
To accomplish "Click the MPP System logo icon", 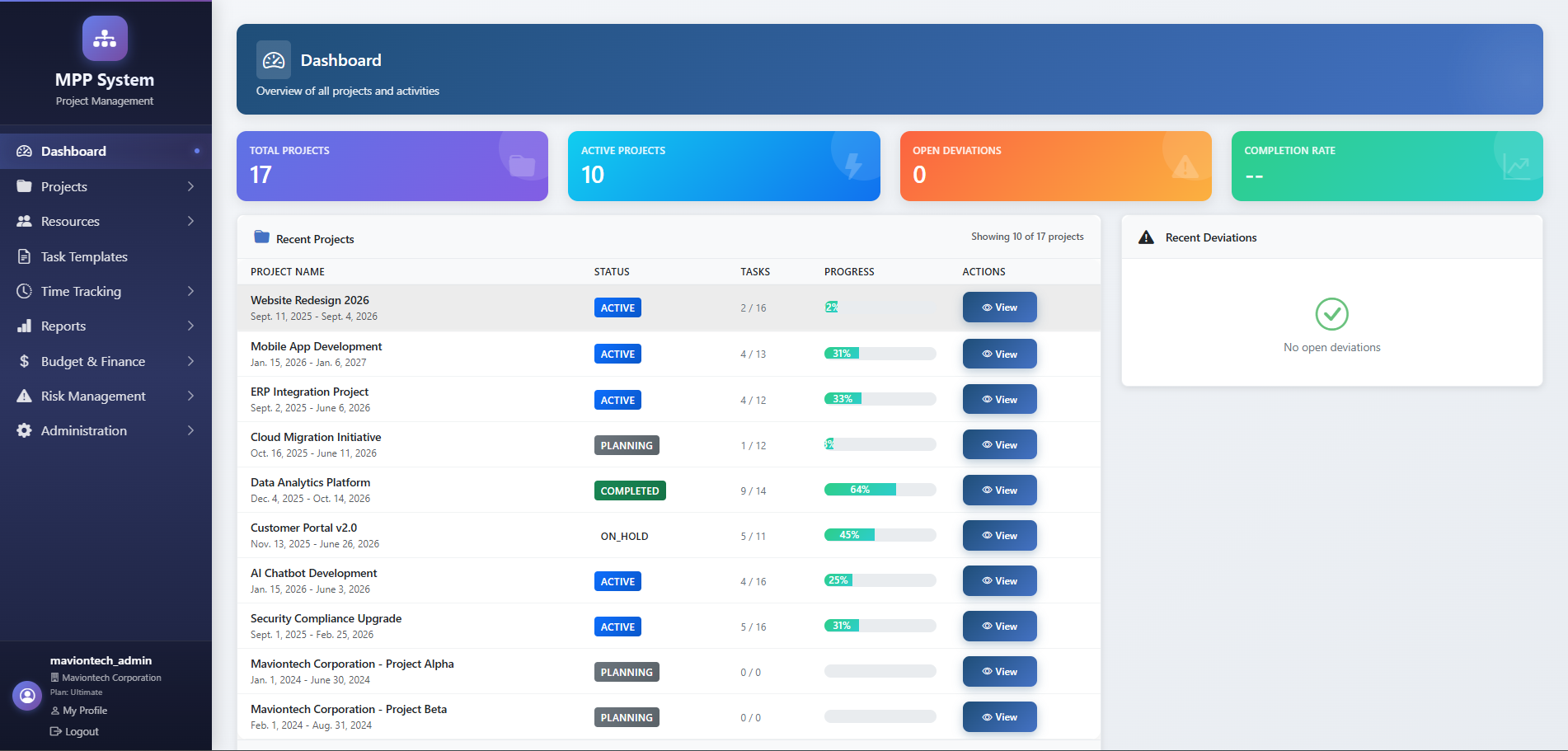I will [105, 39].
